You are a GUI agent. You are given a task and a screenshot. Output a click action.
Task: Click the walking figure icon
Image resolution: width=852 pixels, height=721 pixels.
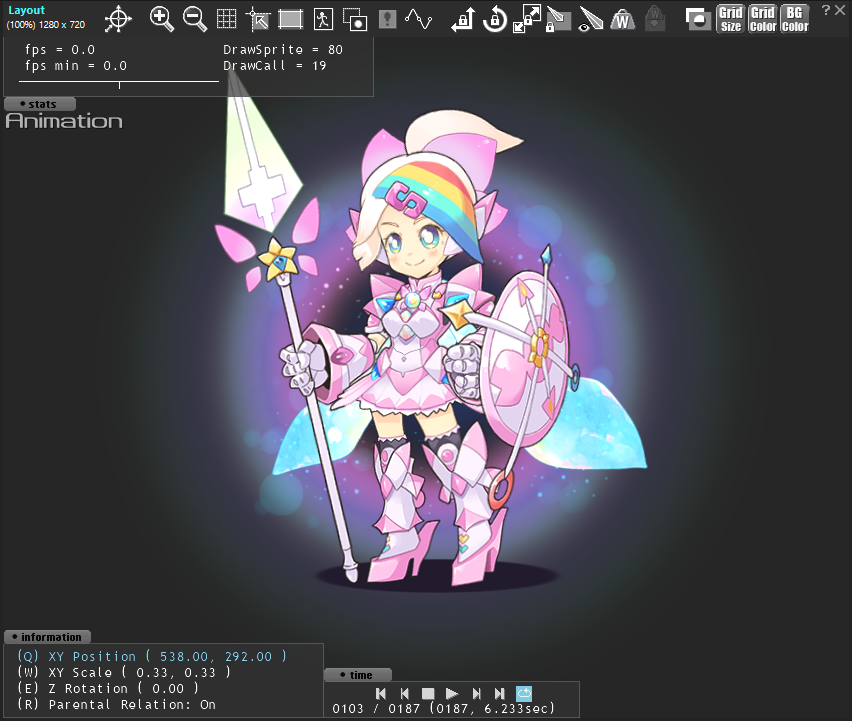[x=323, y=19]
